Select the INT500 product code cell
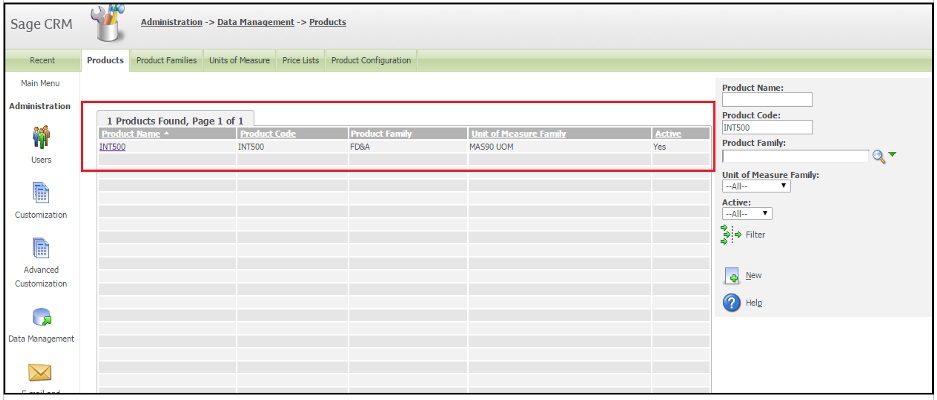Viewport: 937px width, 400px height. pos(292,146)
